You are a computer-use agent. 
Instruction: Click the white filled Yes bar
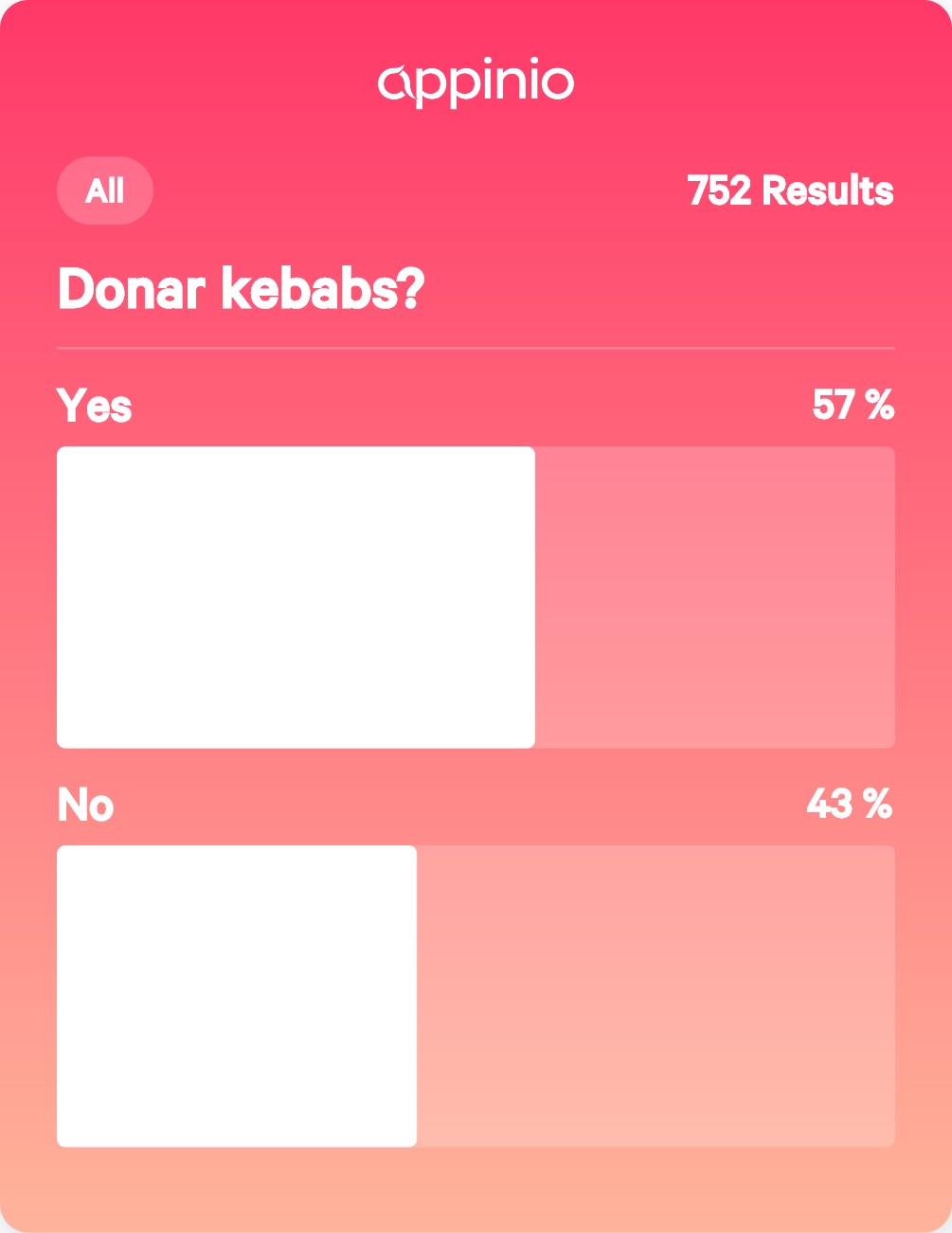(296, 597)
